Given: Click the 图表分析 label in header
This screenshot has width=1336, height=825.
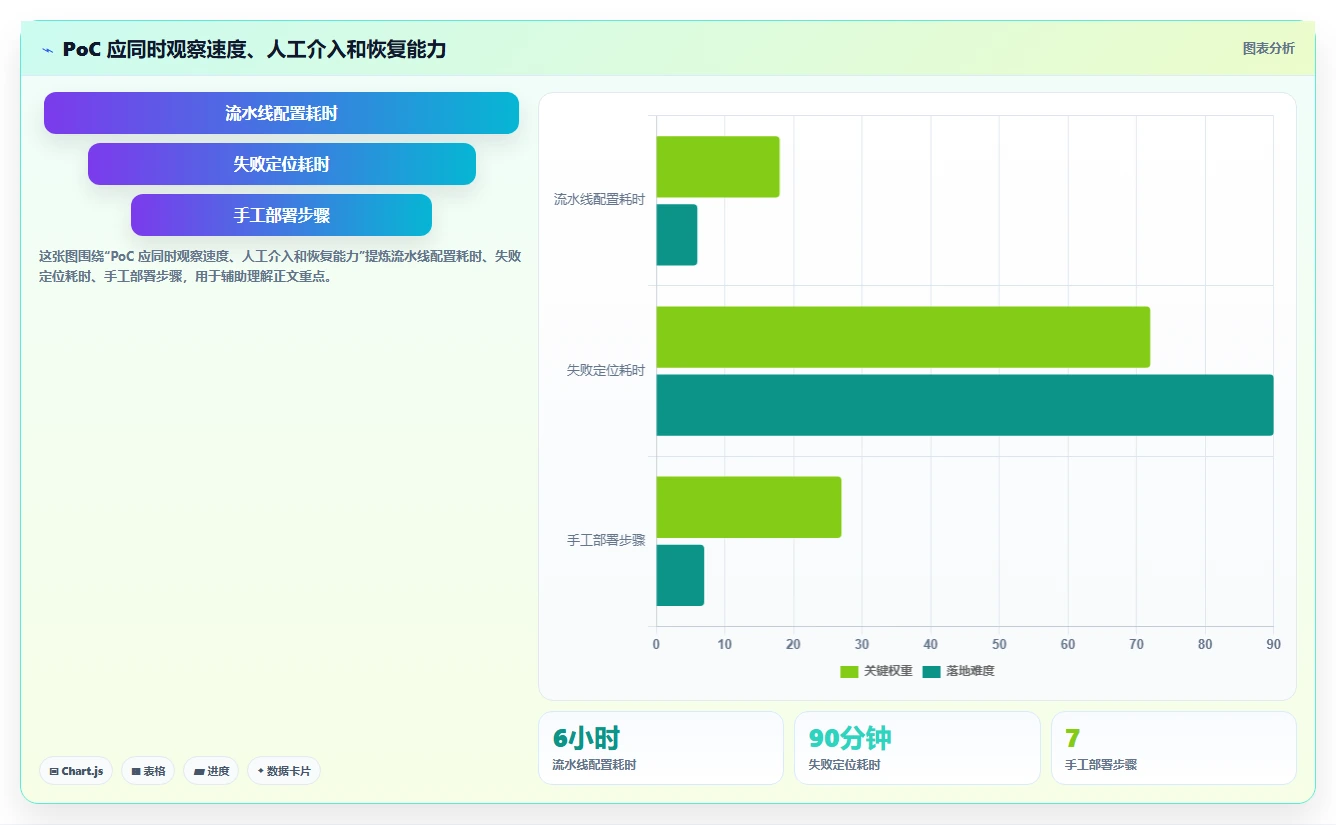Looking at the screenshot, I should pyautogui.click(x=1268, y=48).
